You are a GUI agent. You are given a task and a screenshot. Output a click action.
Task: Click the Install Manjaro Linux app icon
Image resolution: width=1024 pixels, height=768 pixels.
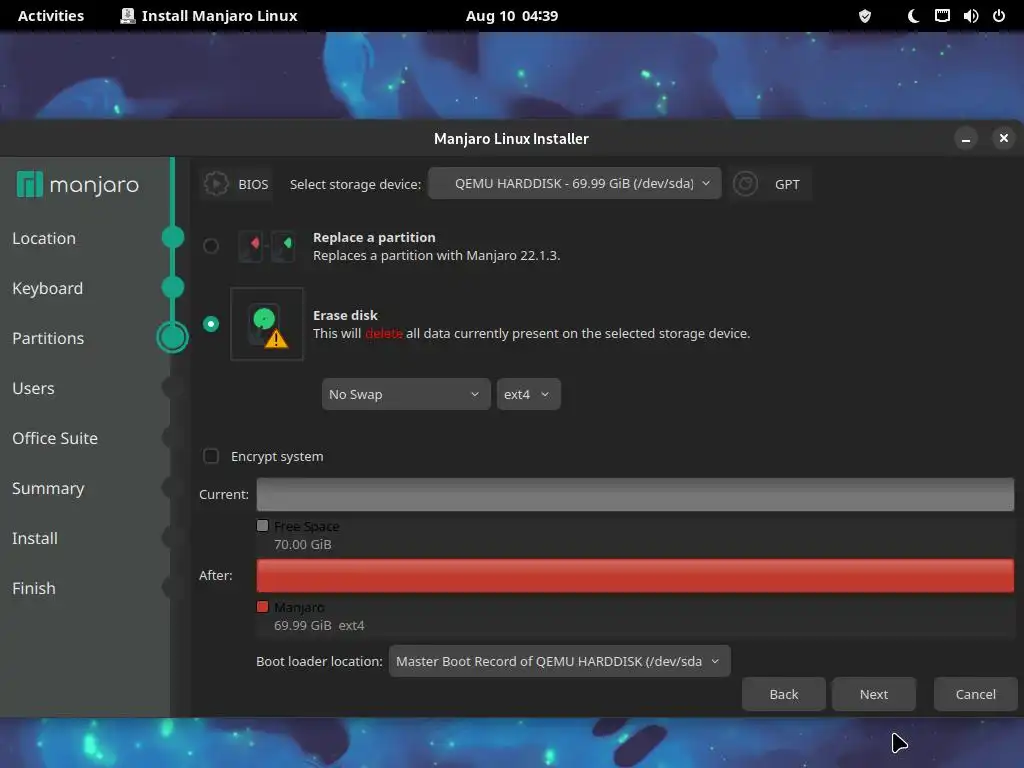[x=128, y=16]
